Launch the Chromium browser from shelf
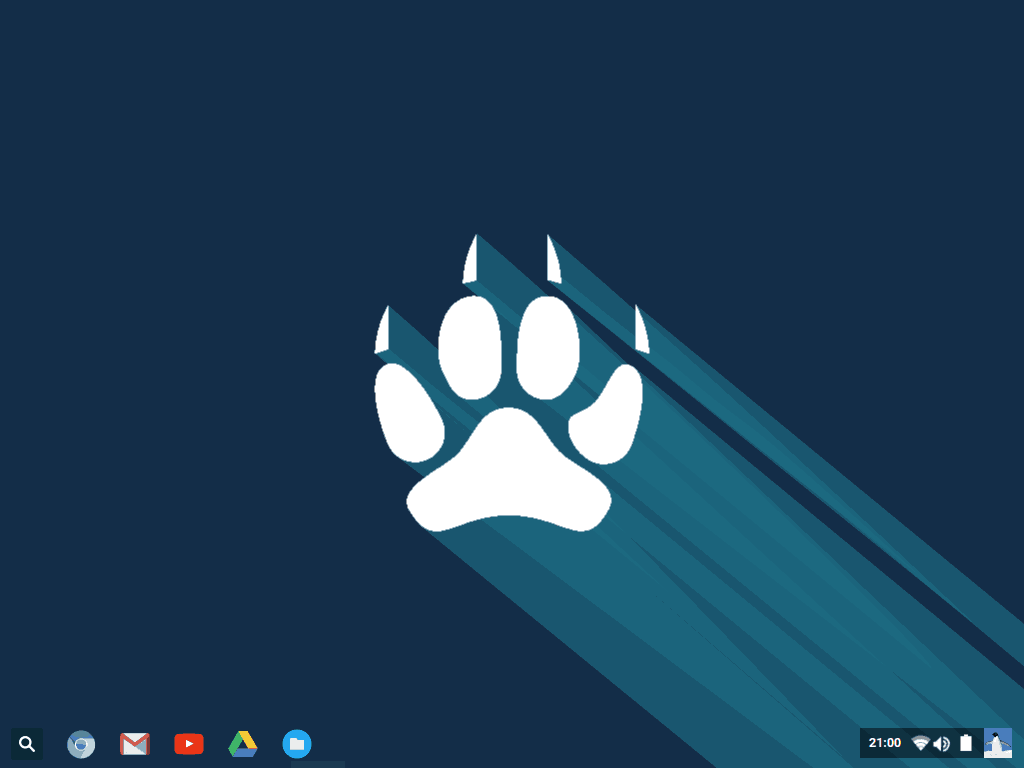This screenshot has height=768, width=1024. [81, 744]
